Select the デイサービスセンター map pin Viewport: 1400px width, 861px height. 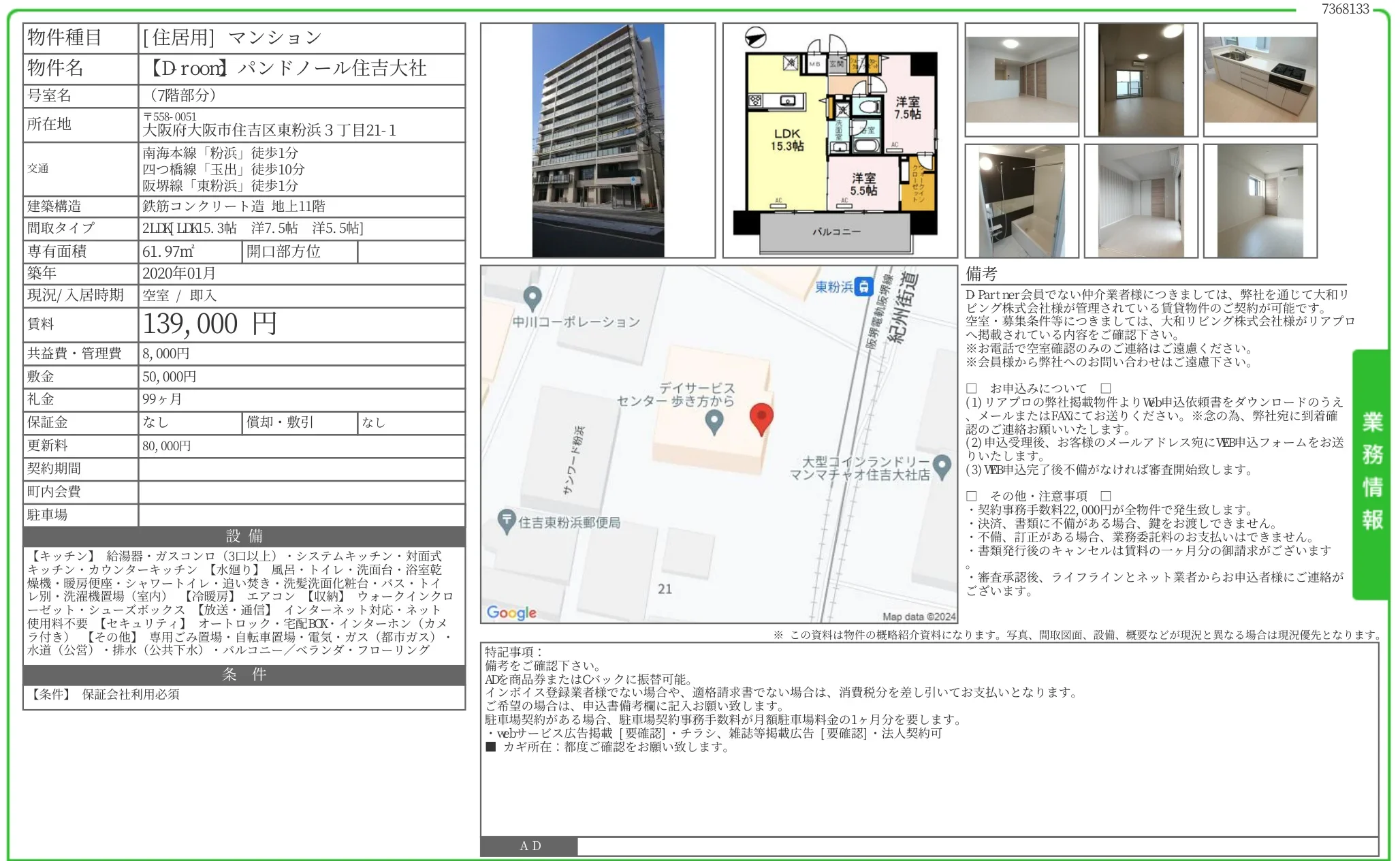[x=715, y=423]
